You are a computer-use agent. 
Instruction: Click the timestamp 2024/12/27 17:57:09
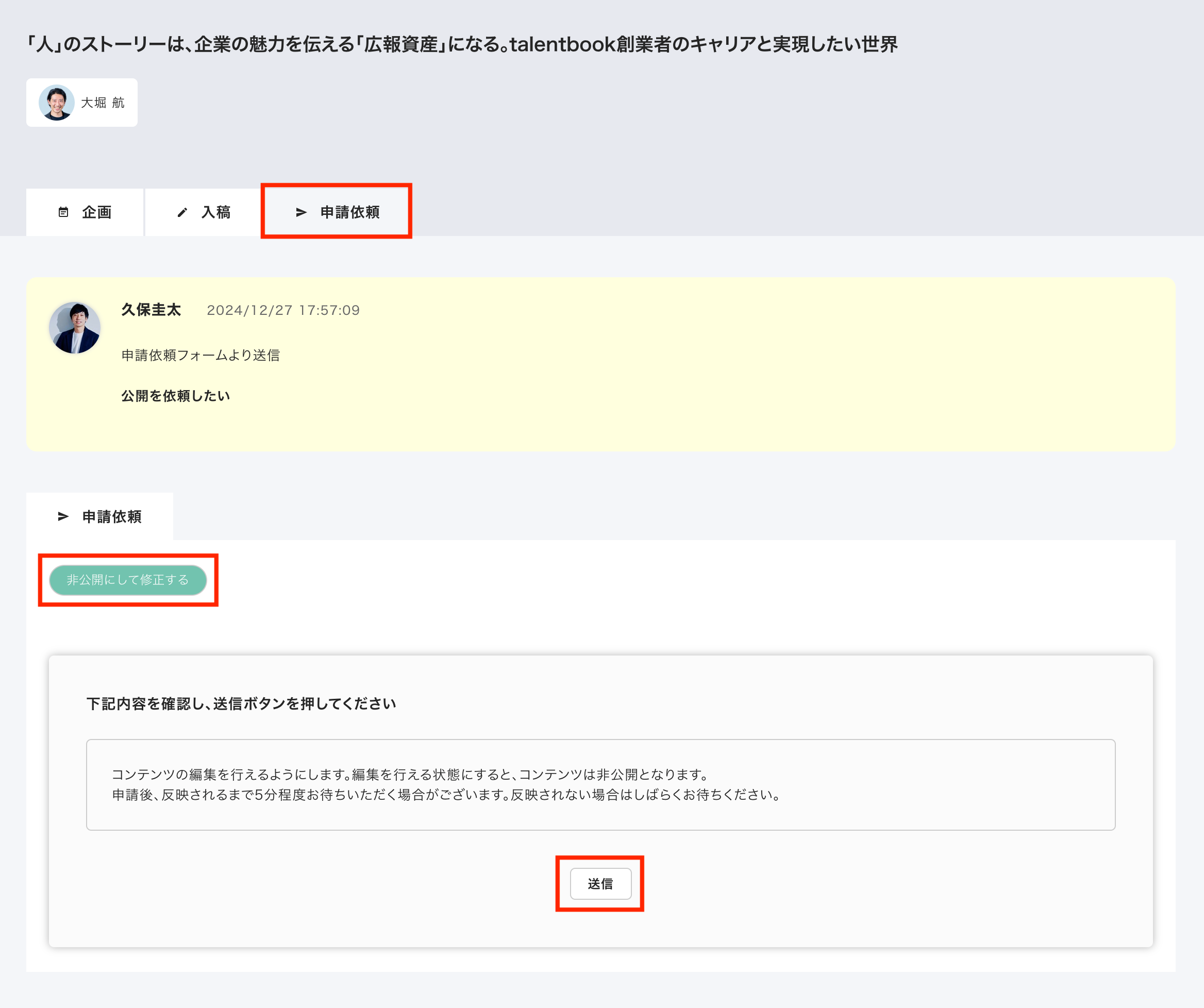point(283,310)
